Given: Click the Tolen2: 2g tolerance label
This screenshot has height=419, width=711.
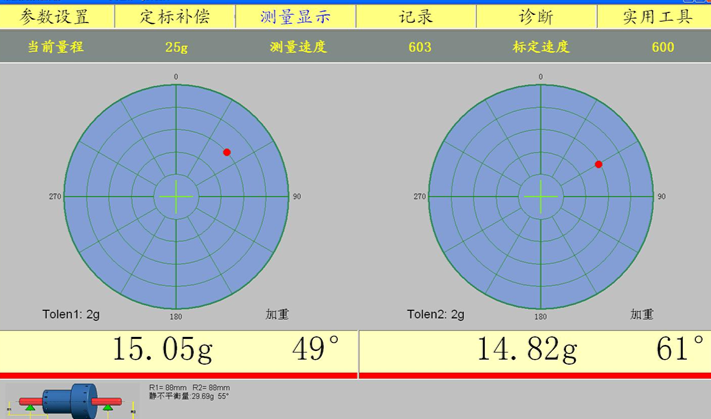Looking at the screenshot, I should [x=435, y=314].
